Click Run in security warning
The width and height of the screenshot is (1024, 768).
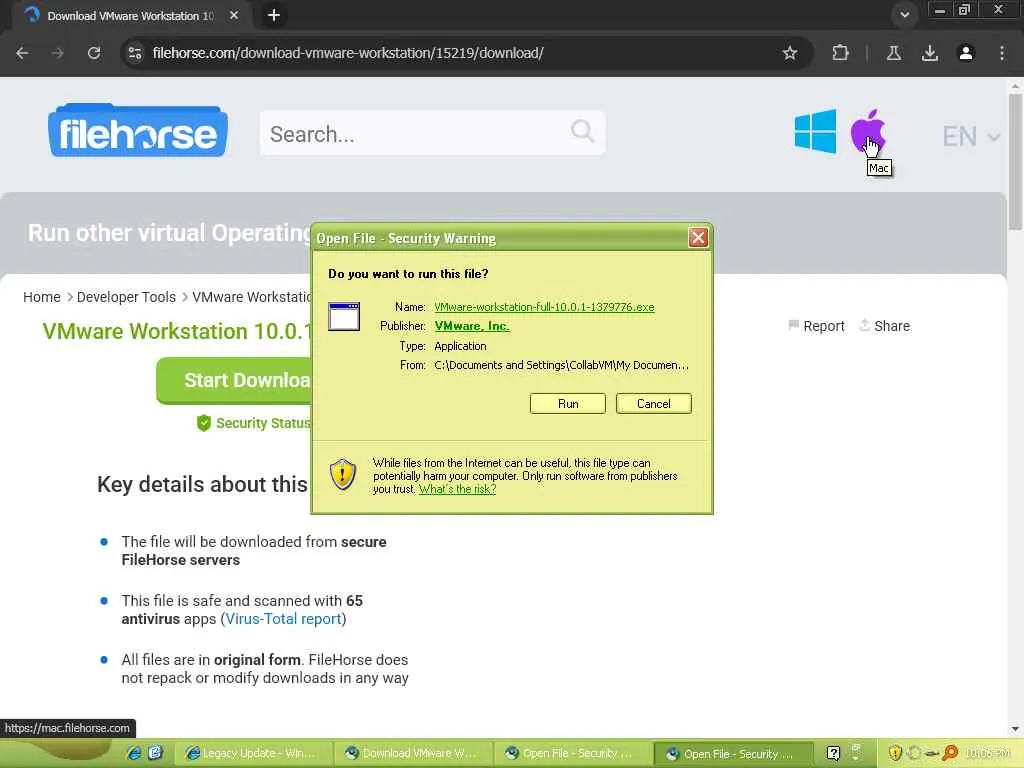pos(568,404)
